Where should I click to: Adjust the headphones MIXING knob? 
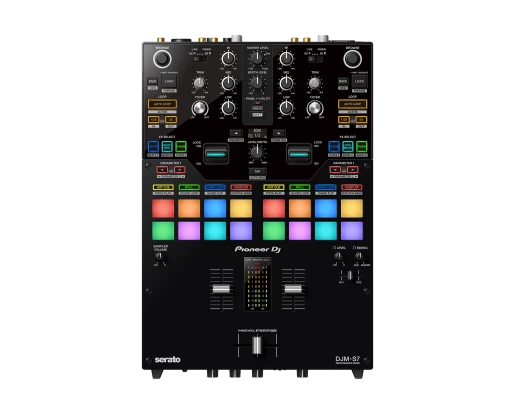tap(359, 256)
